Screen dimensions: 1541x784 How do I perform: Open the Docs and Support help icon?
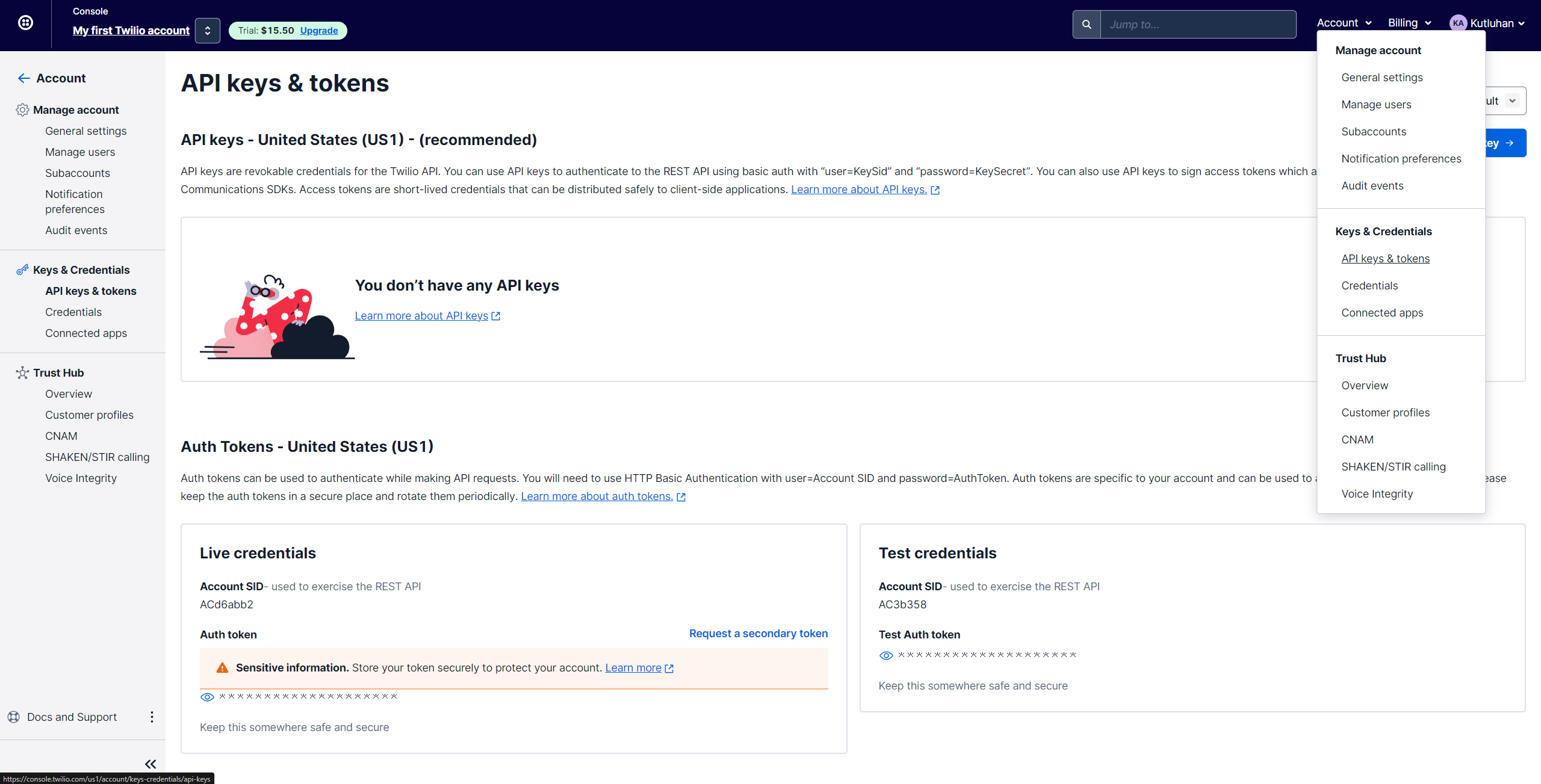tap(13, 717)
